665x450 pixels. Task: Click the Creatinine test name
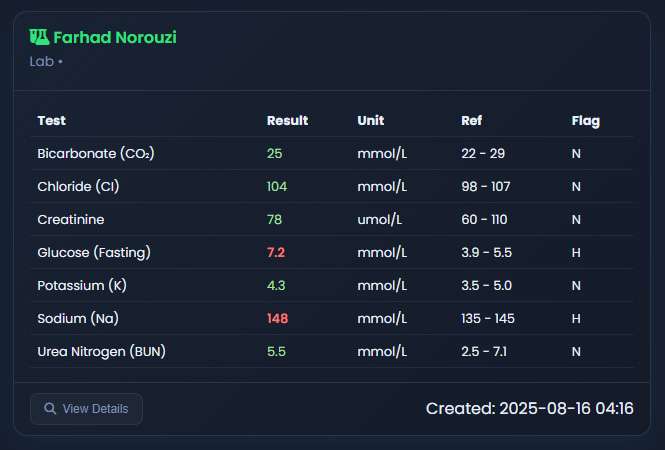pos(71,220)
